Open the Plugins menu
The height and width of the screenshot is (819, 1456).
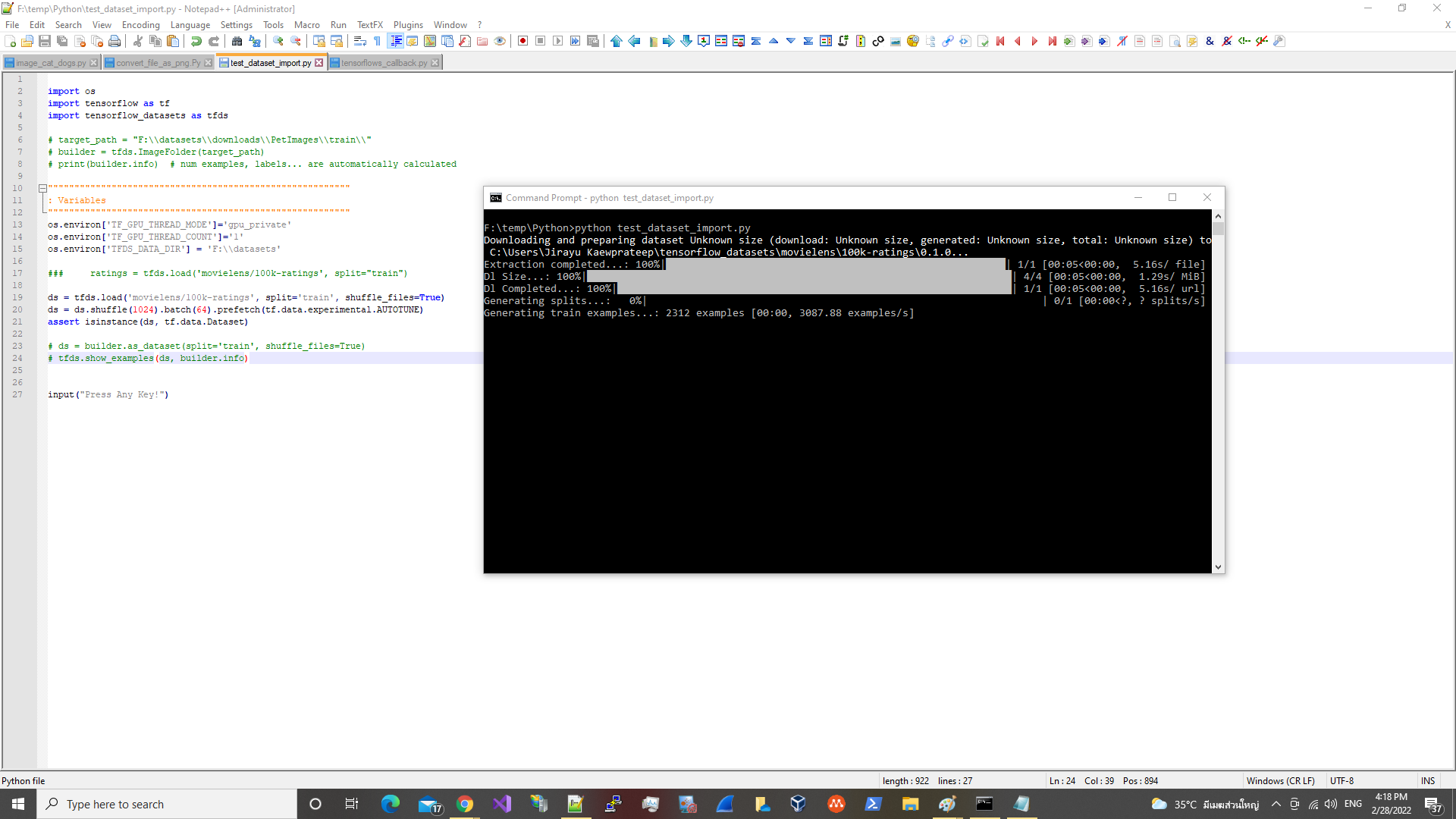click(x=408, y=25)
